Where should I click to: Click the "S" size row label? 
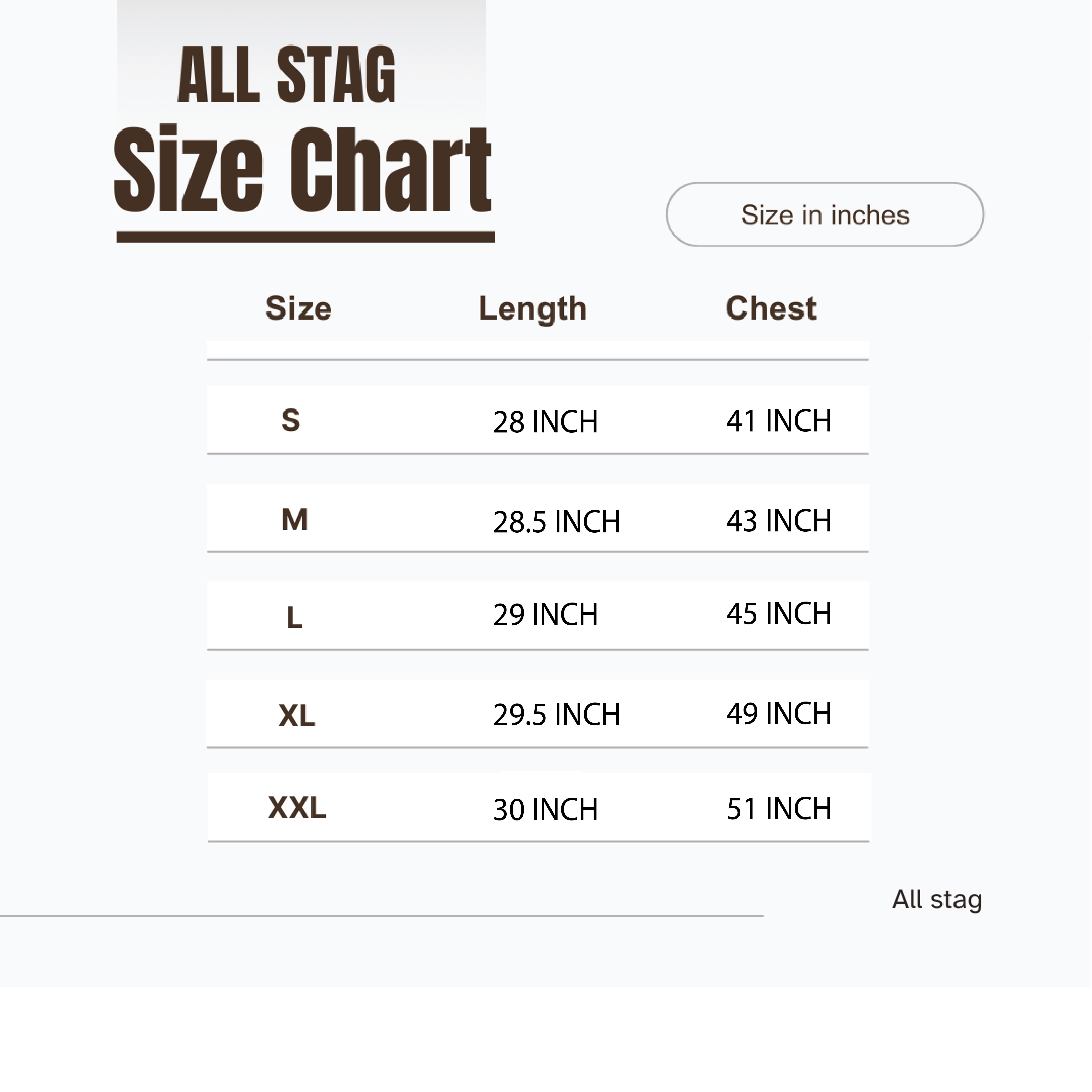click(291, 421)
